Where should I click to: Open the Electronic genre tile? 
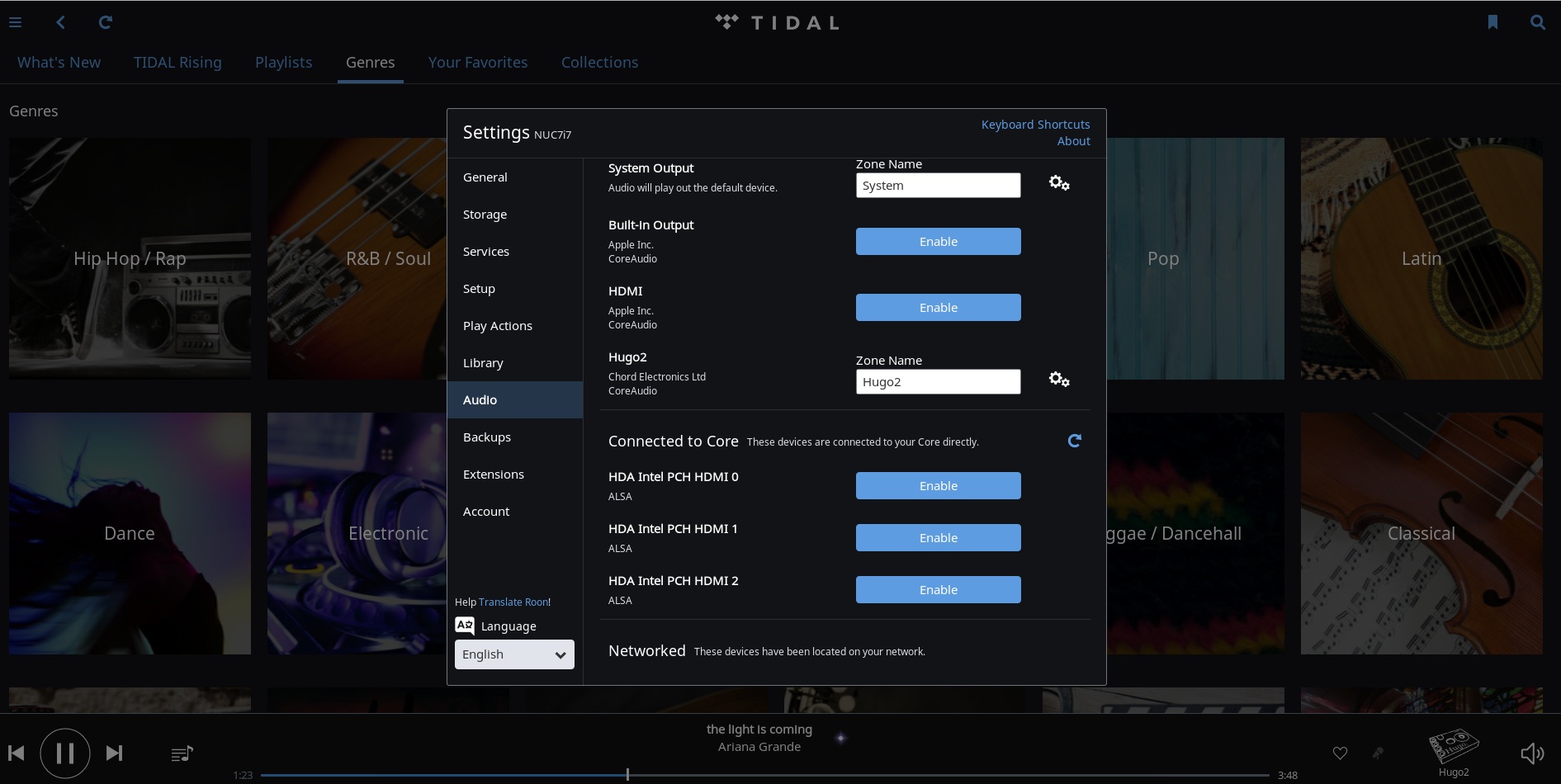pyautogui.click(x=357, y=533)
